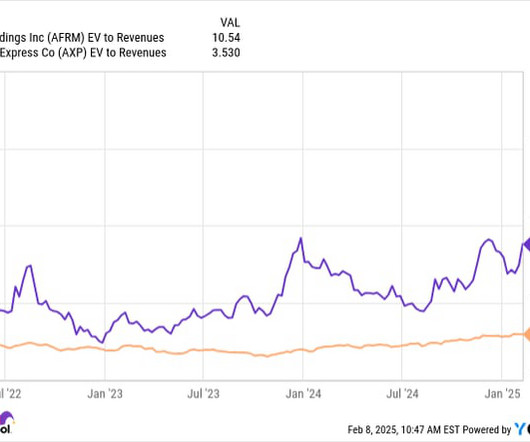530x442 pixels.
Task: Click the purple diamond end marker for AFRM
Action: (527, 244)
